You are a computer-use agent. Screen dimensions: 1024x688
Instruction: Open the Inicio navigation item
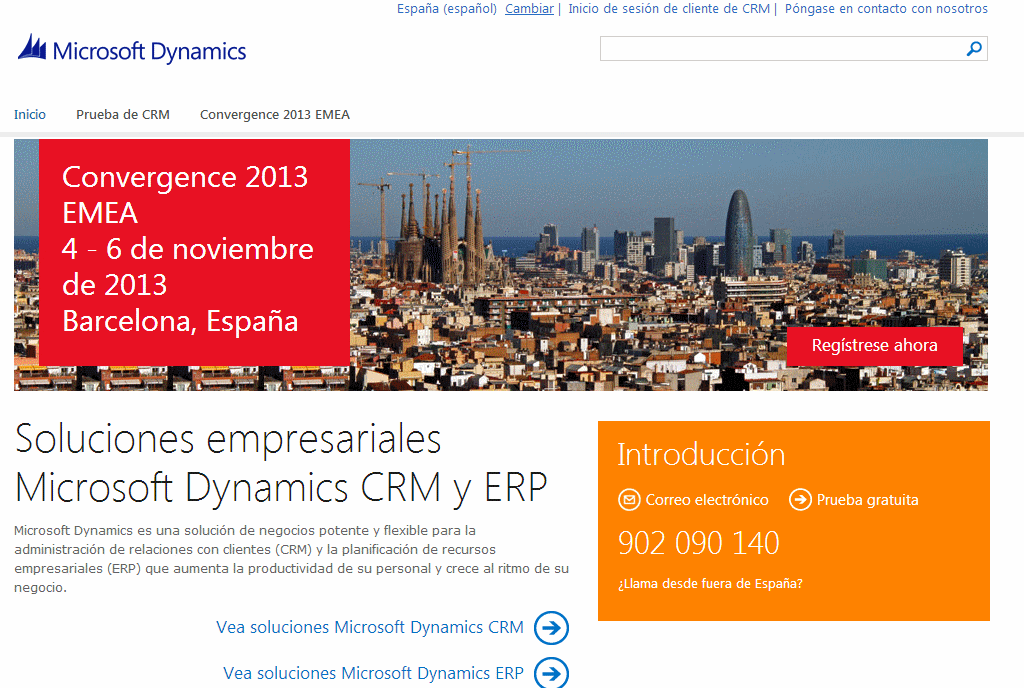tap(30, 114)
